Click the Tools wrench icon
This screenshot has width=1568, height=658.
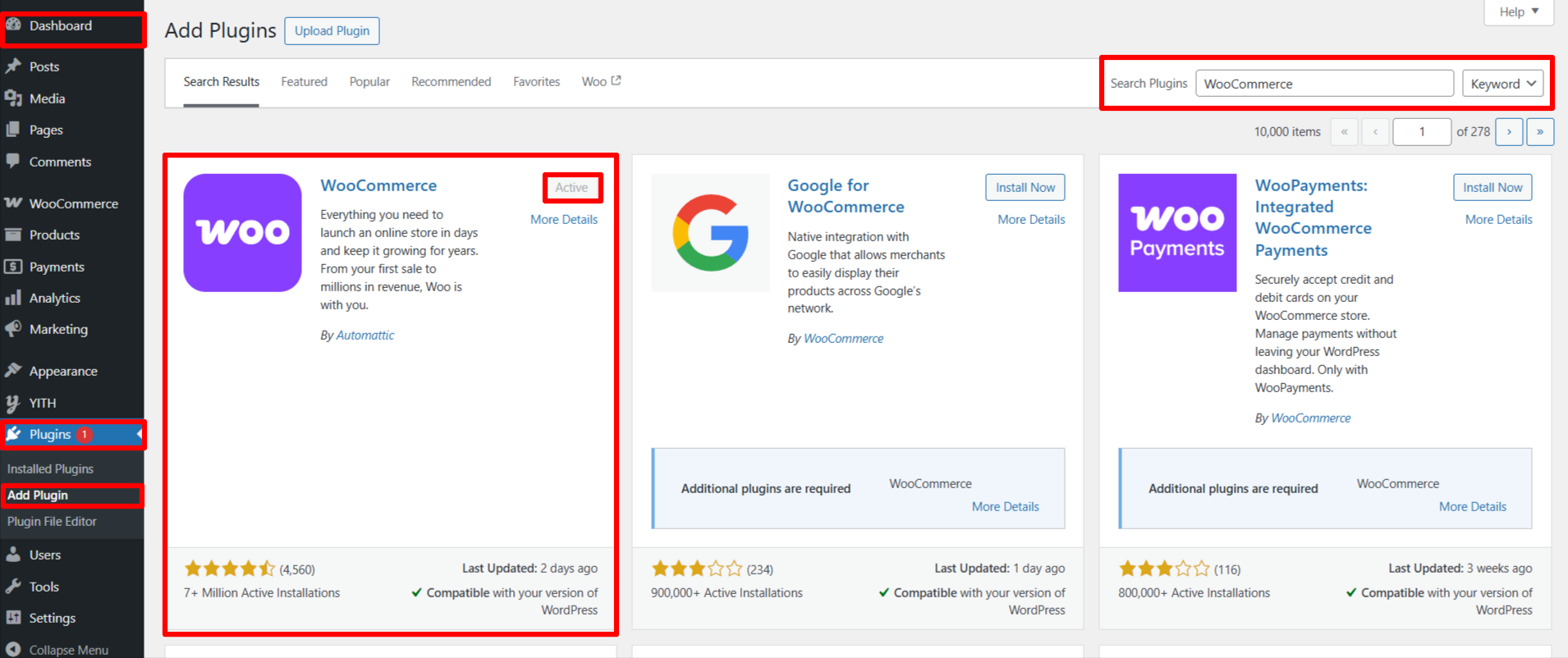coord(13,587)
